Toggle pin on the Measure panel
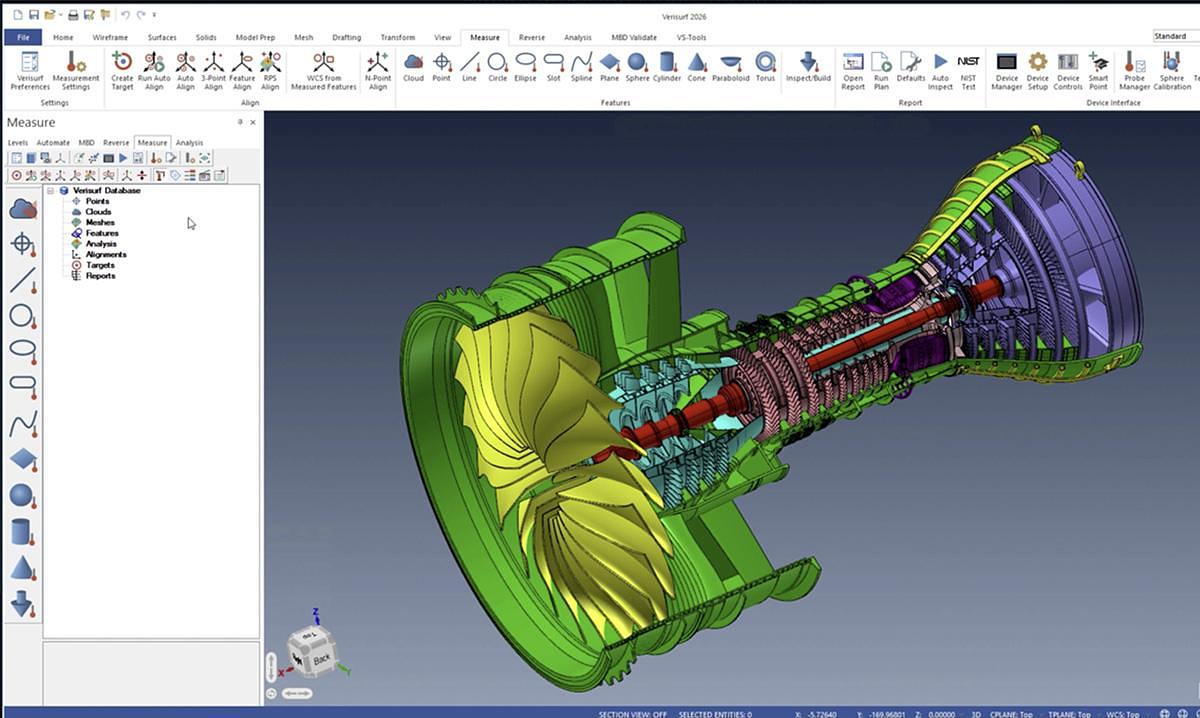Screen dimensions: 1200x718 [x=240, y=122]
